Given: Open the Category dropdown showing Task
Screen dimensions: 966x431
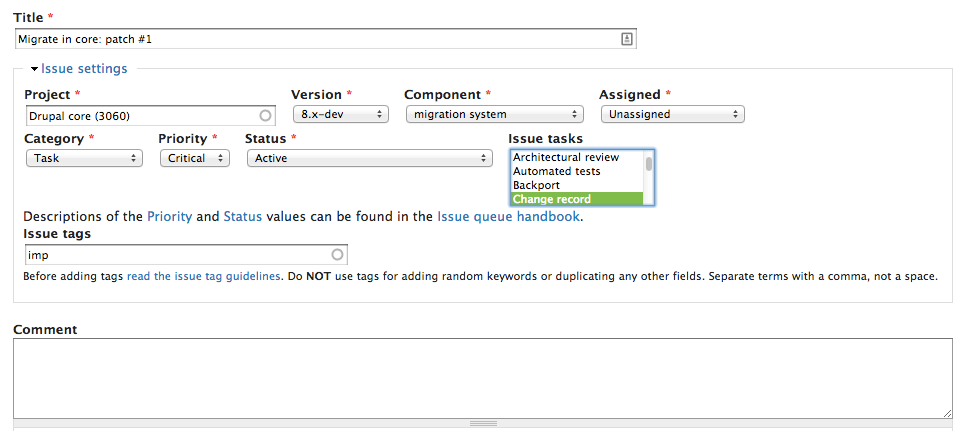Looking at the screenshot, I should 84,158.
